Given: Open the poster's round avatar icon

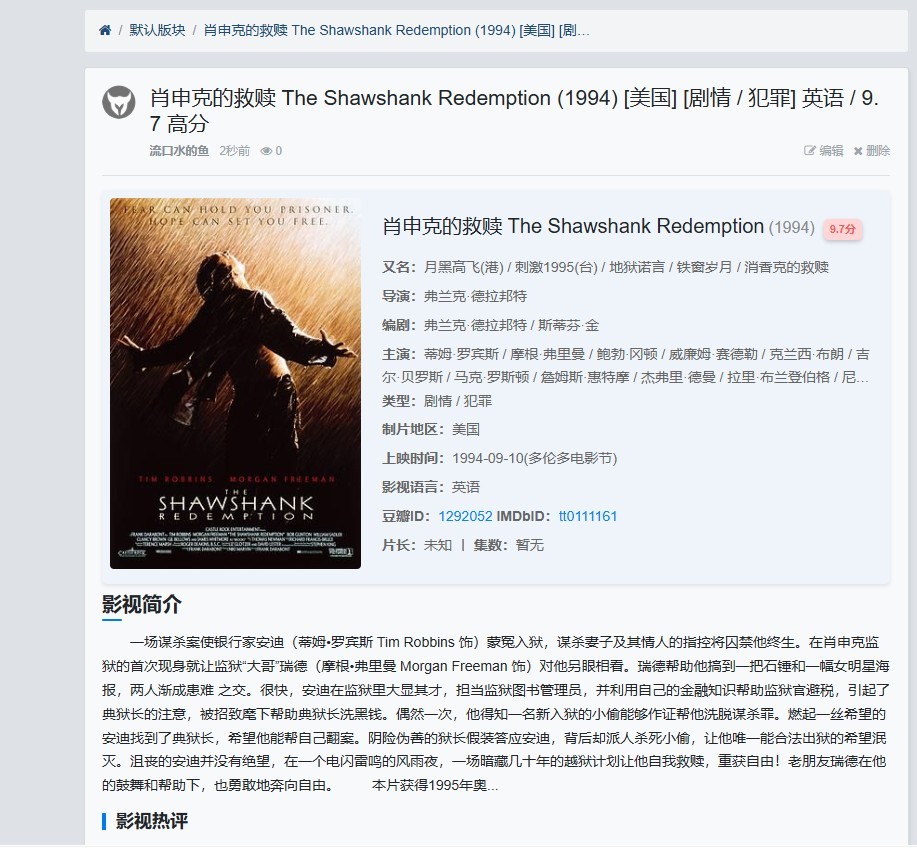Looking at the screenshot, I should click(x=119, y=102).
